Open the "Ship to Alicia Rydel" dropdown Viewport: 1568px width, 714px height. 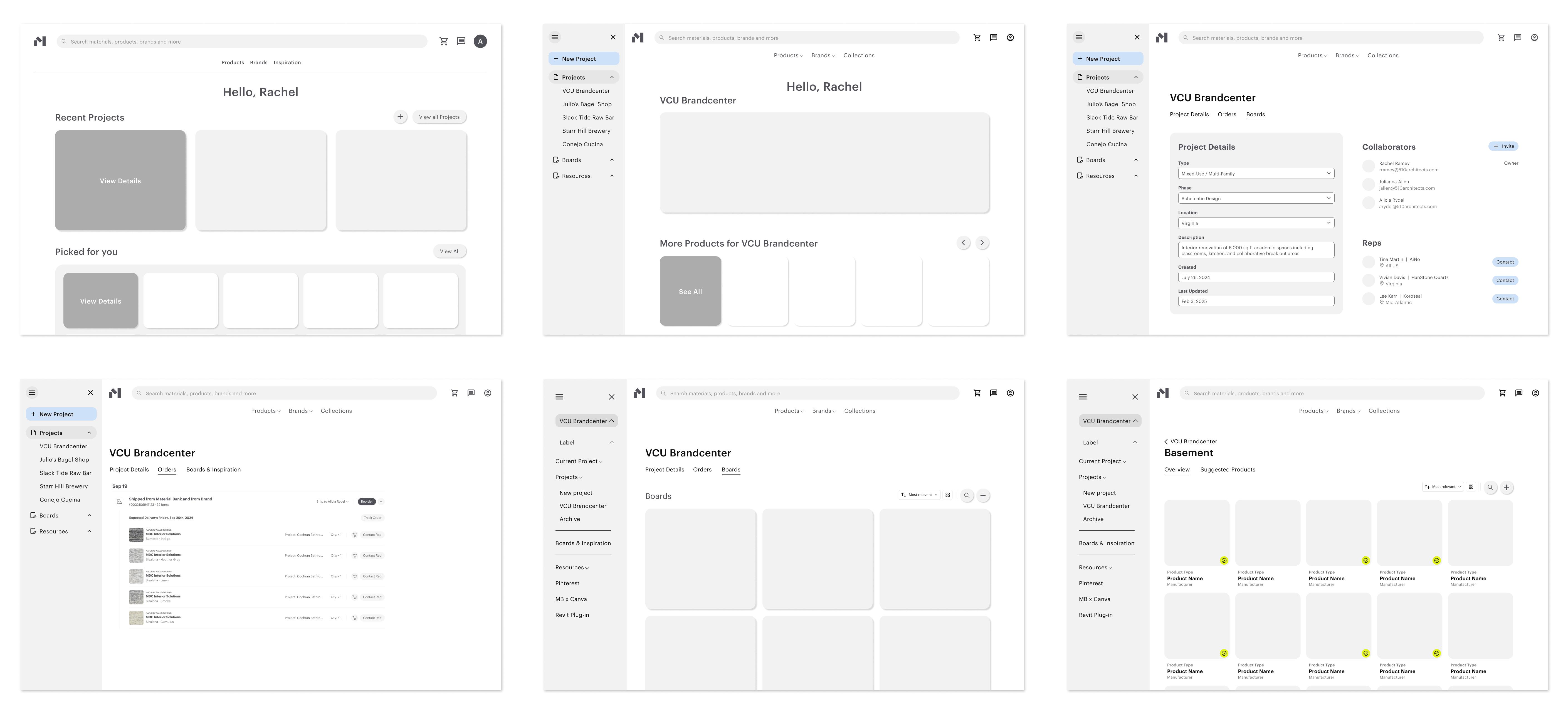click(332, 502)
